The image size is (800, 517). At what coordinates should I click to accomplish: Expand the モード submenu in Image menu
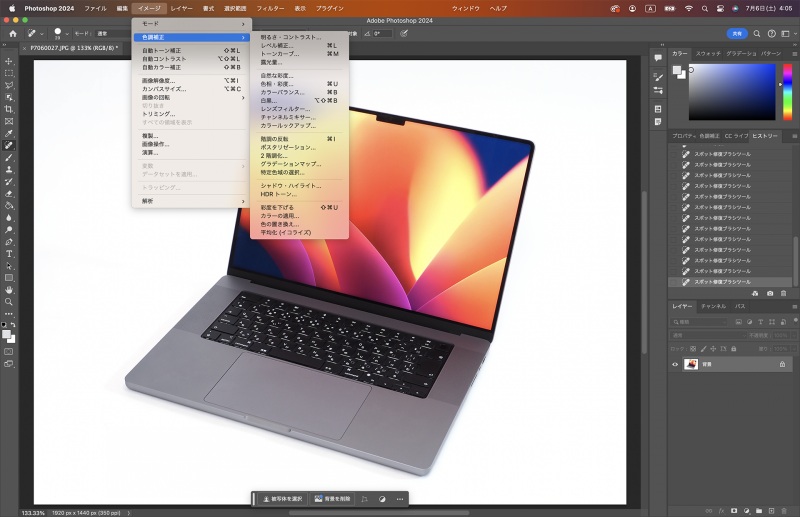(x=191, y=24)
